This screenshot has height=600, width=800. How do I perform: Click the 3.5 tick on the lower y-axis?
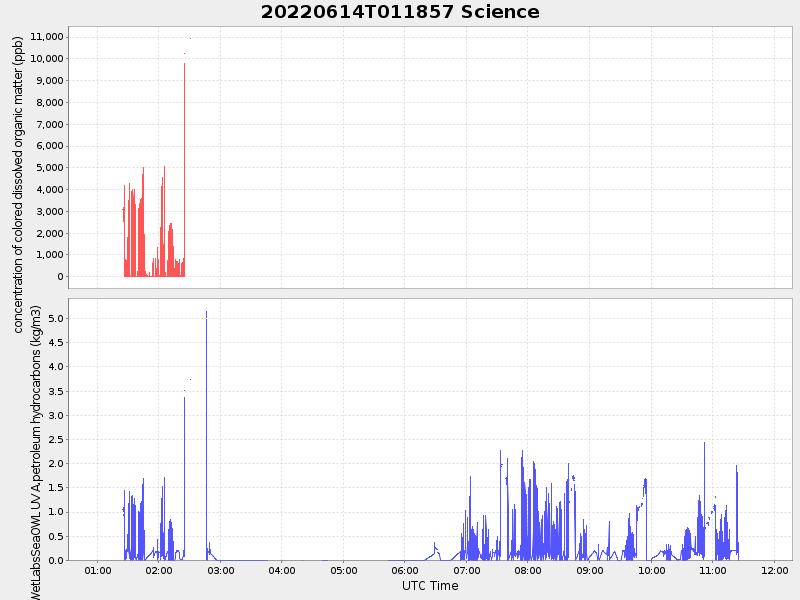click(56, 391)
